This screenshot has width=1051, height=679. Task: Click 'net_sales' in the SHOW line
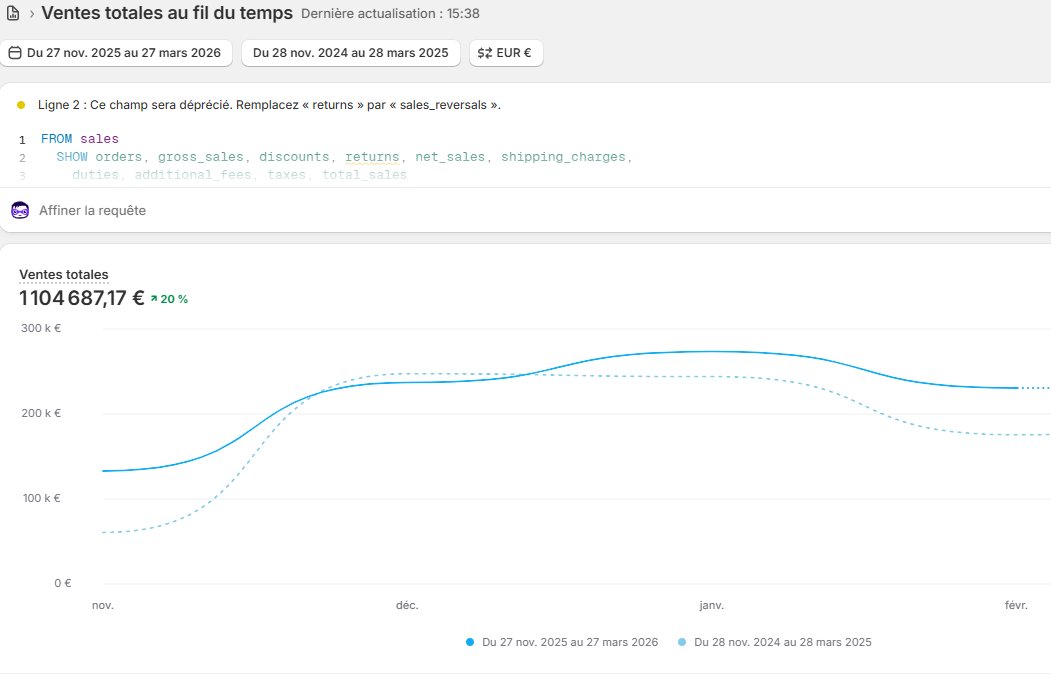[450, 157]
